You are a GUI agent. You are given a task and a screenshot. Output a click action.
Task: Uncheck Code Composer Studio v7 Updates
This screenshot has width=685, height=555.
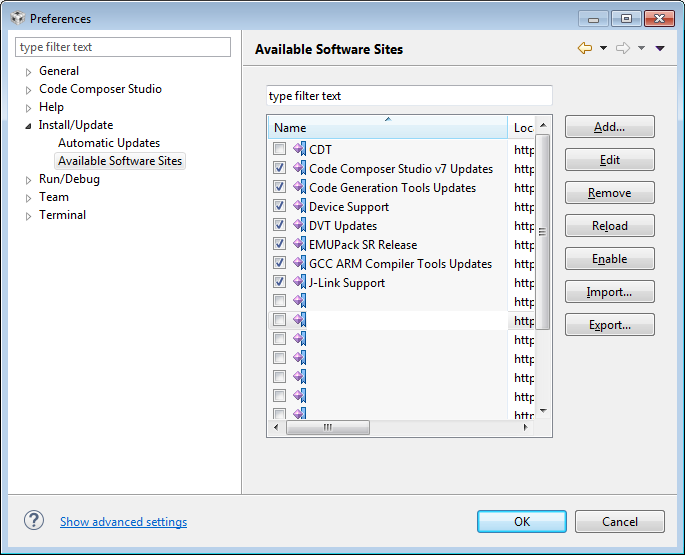280,168
